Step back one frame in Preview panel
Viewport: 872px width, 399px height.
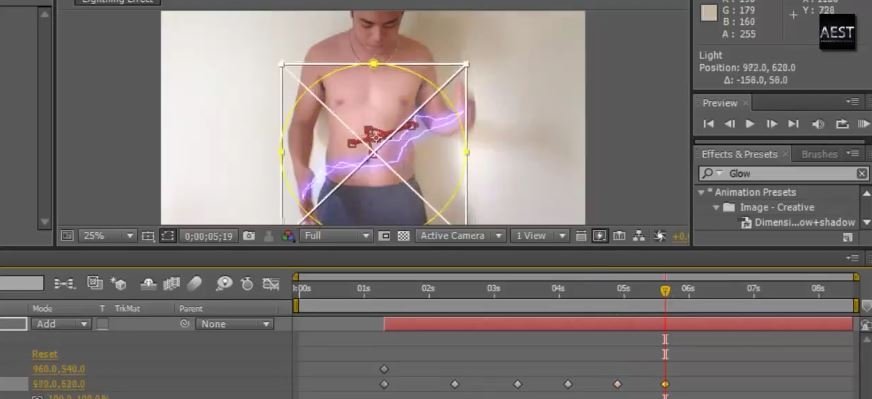(730, 124)
